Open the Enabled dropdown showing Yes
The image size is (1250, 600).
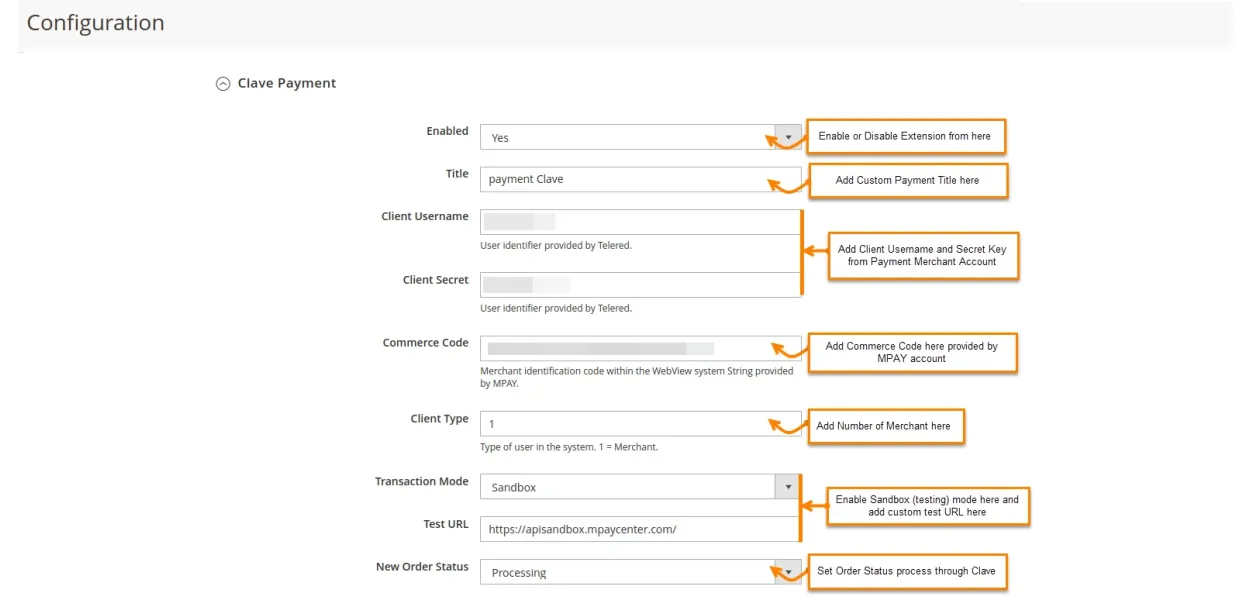[x=640, y=138]
